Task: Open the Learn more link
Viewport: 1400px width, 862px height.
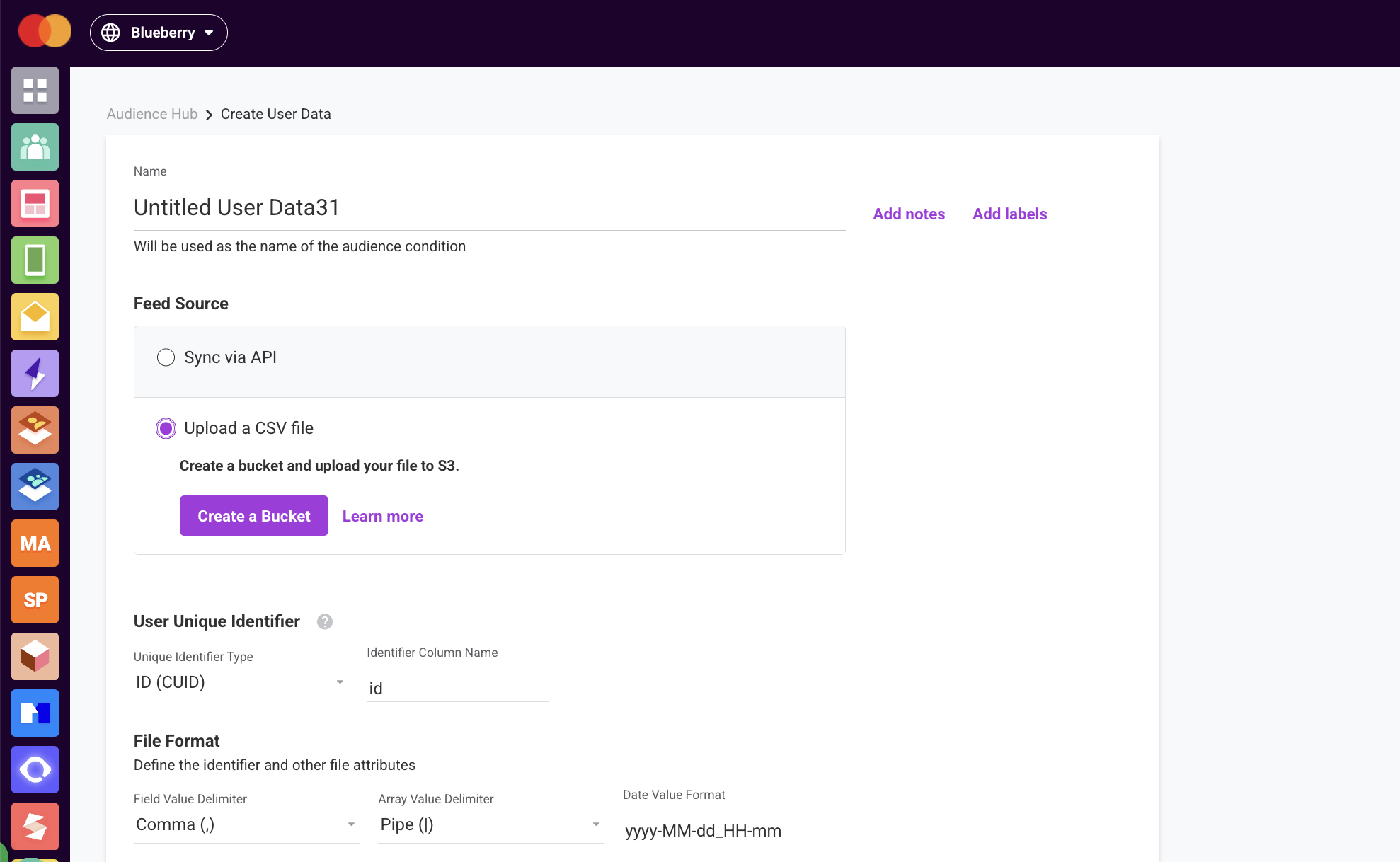Action: (x=383, y=516)
